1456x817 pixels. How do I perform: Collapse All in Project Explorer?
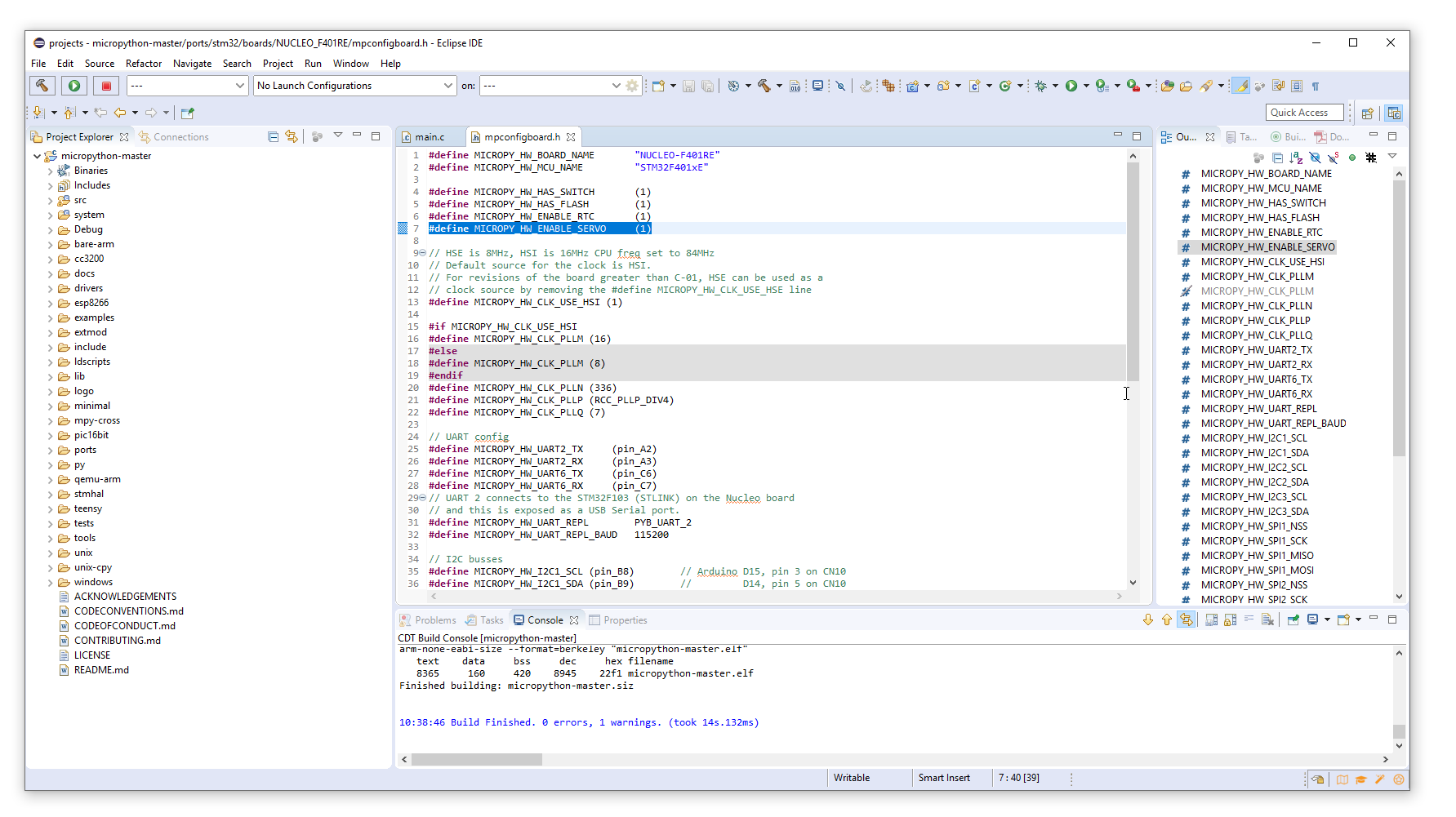[273, 136]
